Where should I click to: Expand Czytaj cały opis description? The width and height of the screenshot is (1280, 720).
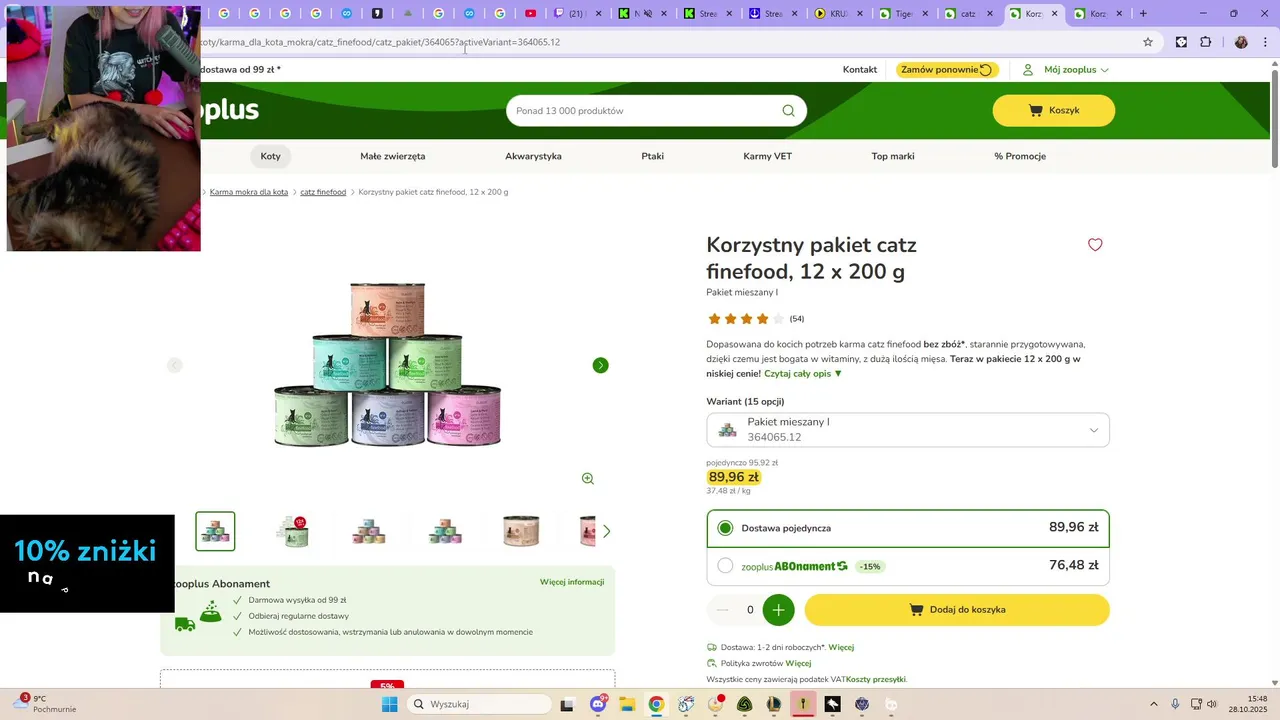[803, 374]
